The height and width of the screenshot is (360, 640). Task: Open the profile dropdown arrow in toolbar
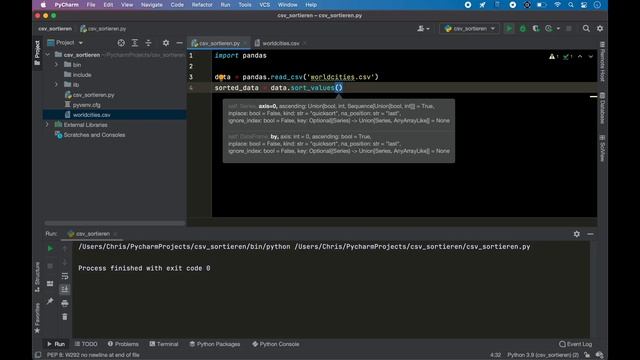pyautogui.click(x=558, y=29)
